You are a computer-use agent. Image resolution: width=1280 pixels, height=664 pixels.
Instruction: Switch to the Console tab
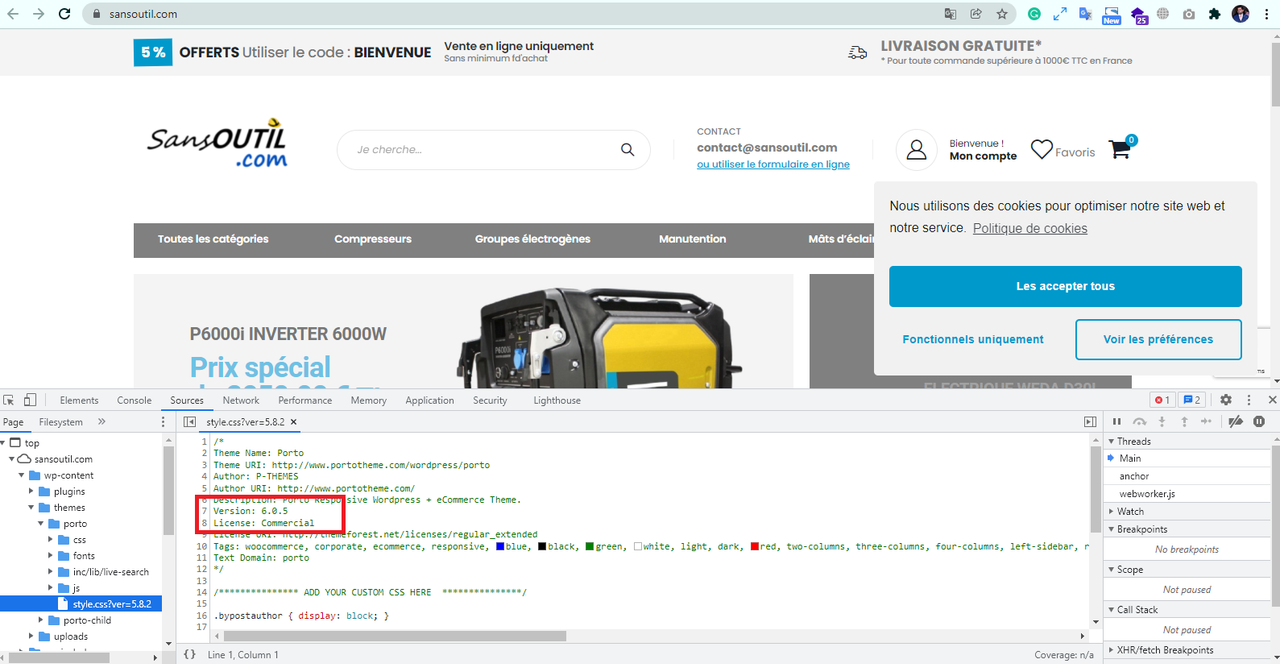click(134, 400)
